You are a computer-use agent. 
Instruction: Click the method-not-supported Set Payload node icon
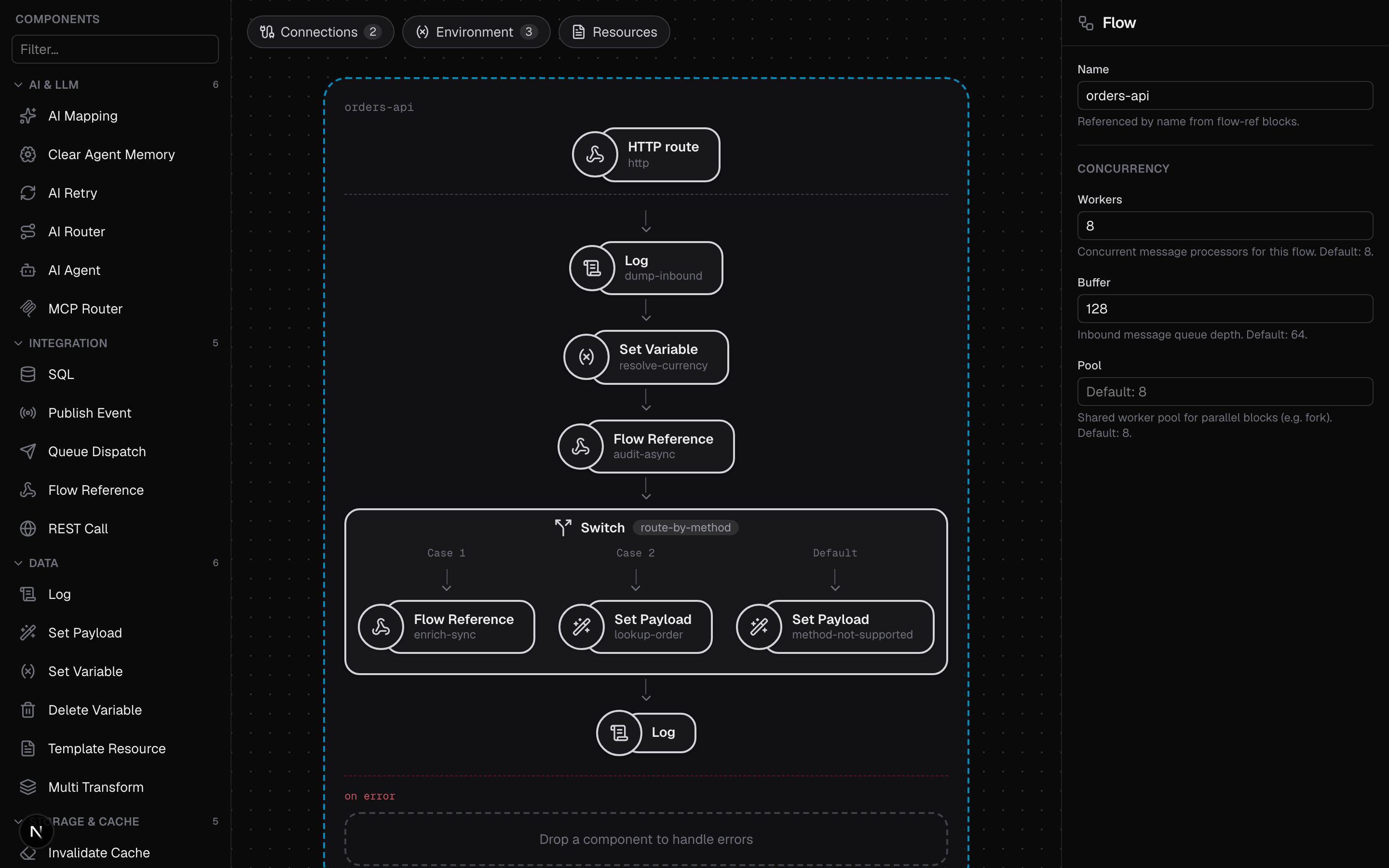[759, 627]
